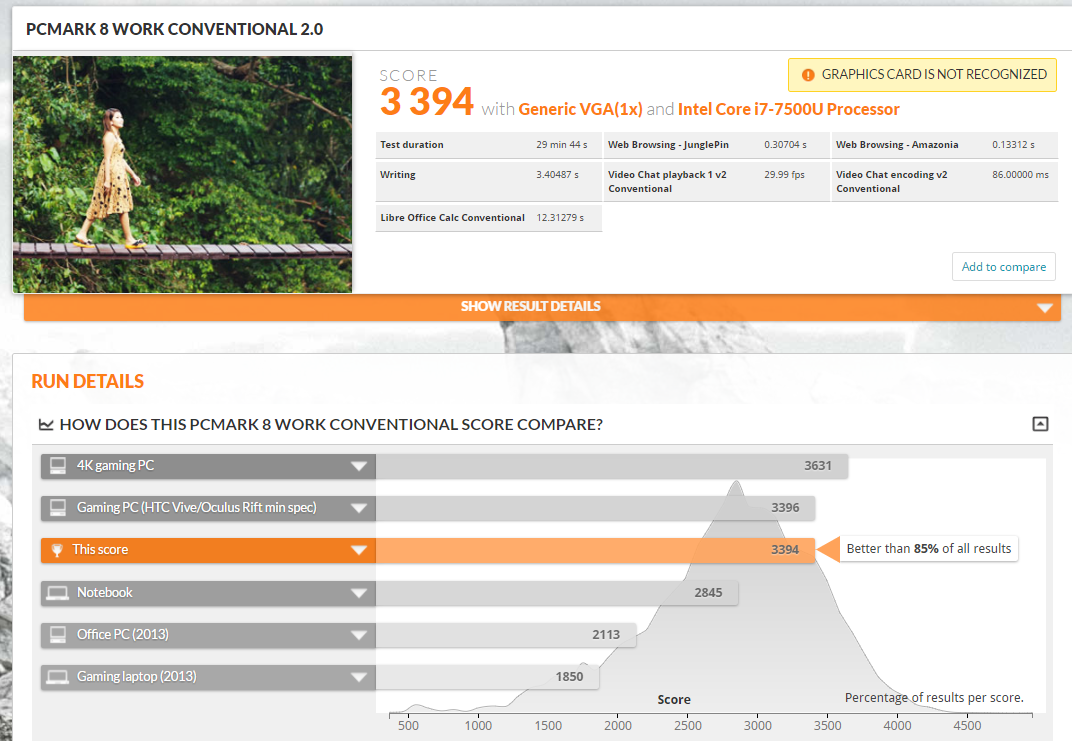Image resolution: width=1072 pixels, height=741 pixels.
Task: Click the laptop icon for Gaming laptop (2013)
Action: click(x=57, y=677)
